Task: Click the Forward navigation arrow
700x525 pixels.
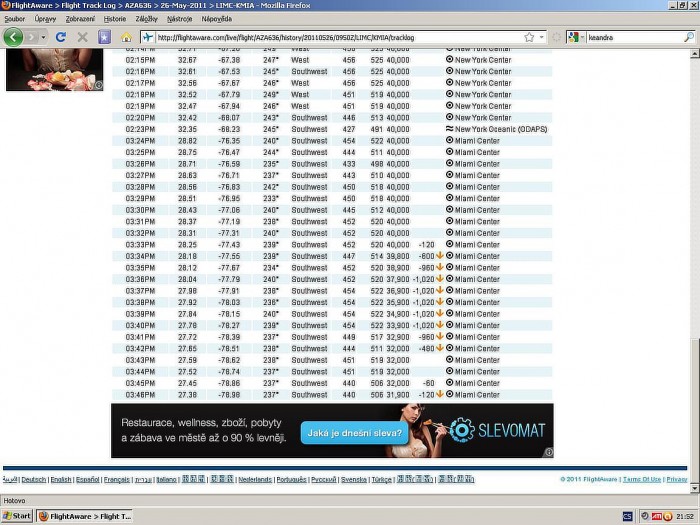Action: [31, 37]
